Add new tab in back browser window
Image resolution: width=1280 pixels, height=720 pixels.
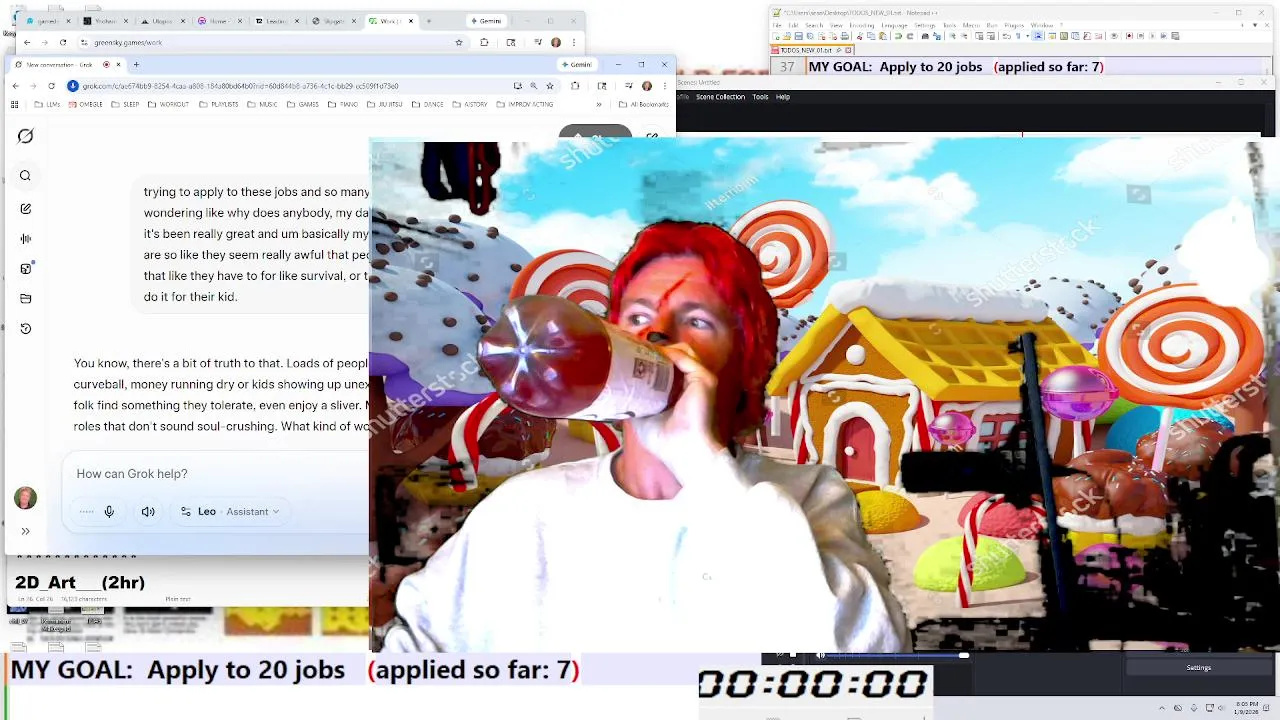click(x=428, y=21)
